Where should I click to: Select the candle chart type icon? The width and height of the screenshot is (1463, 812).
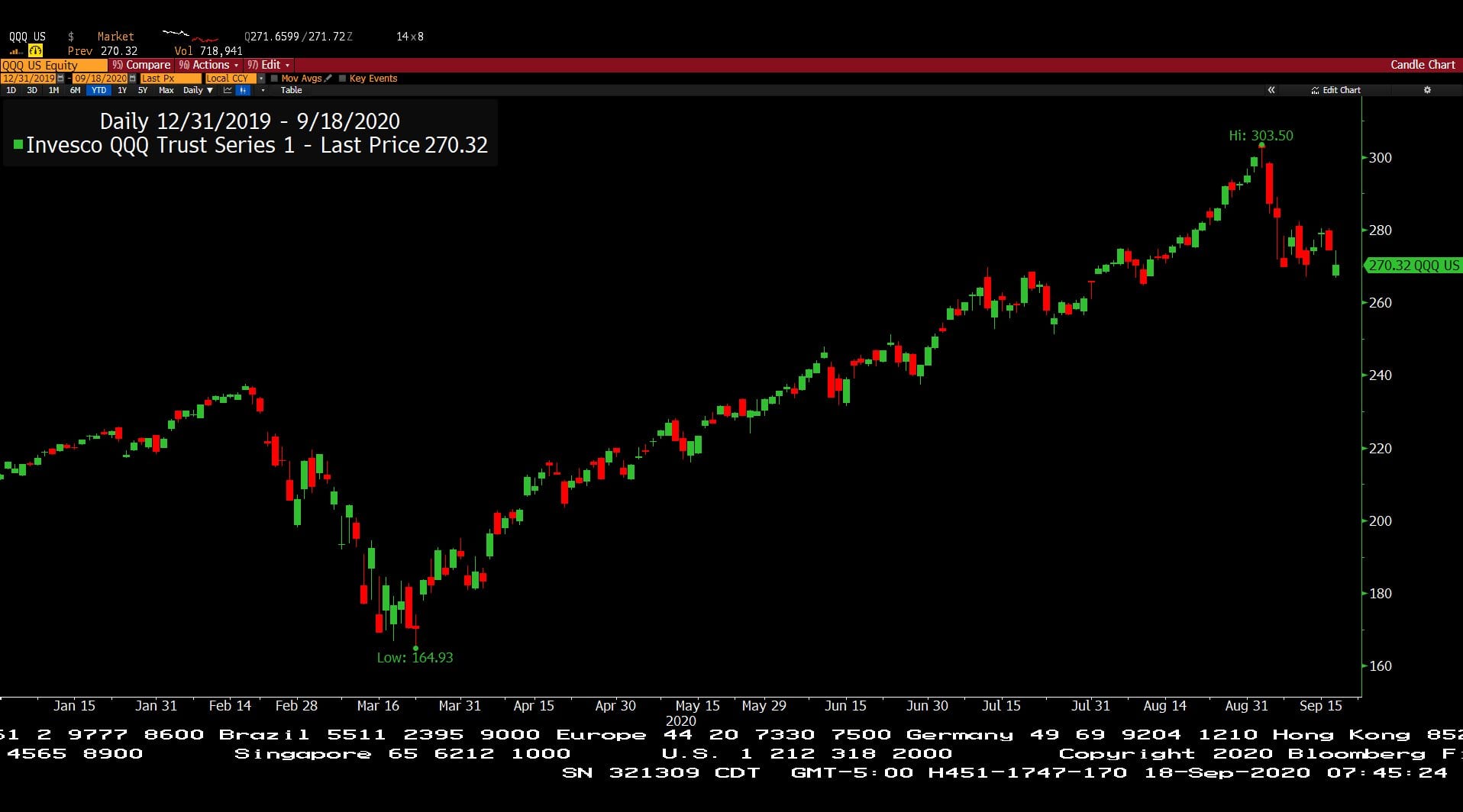[x=243, y=90]
